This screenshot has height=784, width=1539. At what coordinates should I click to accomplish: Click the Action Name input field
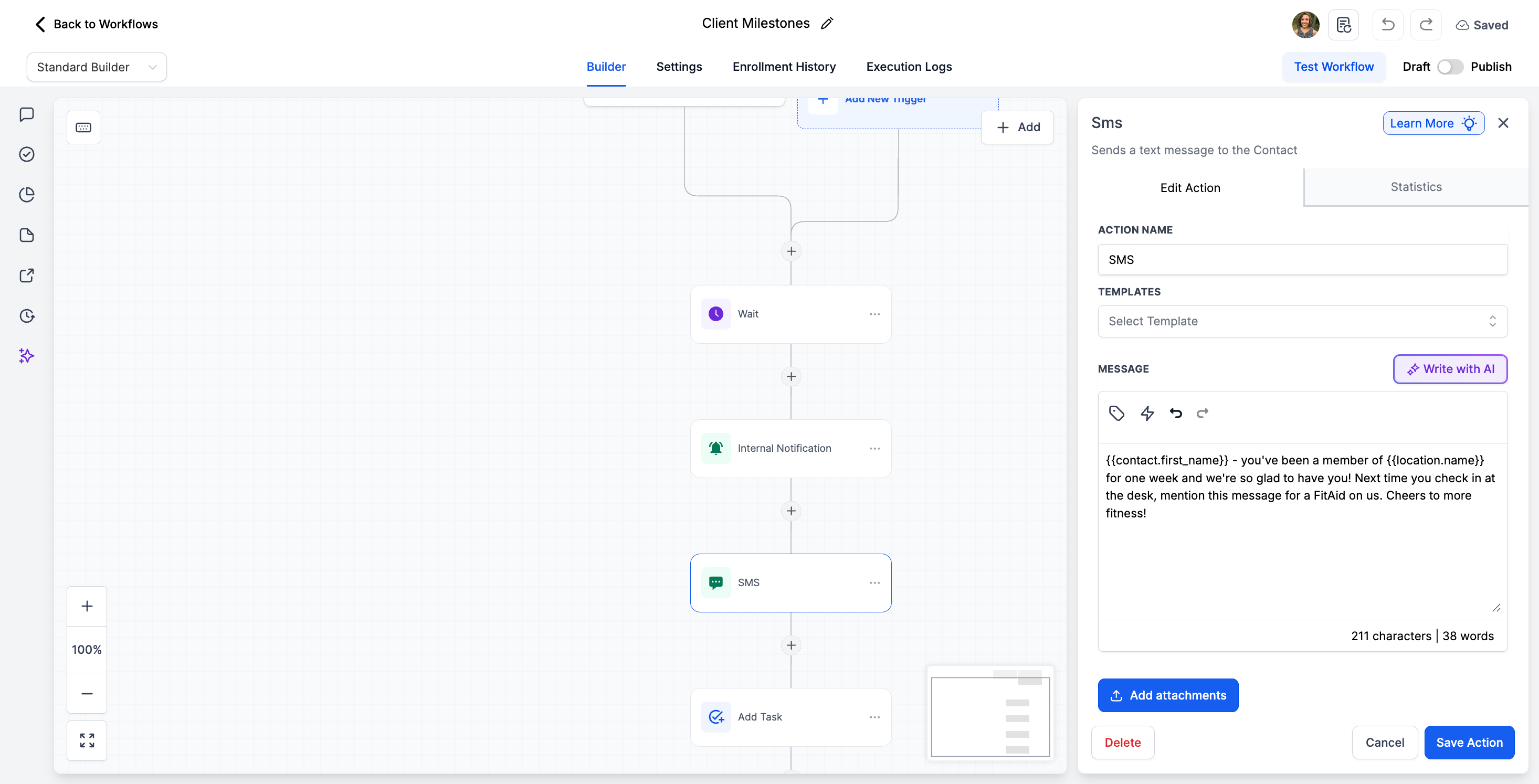pyautogui.click(x=1302, y=260)
